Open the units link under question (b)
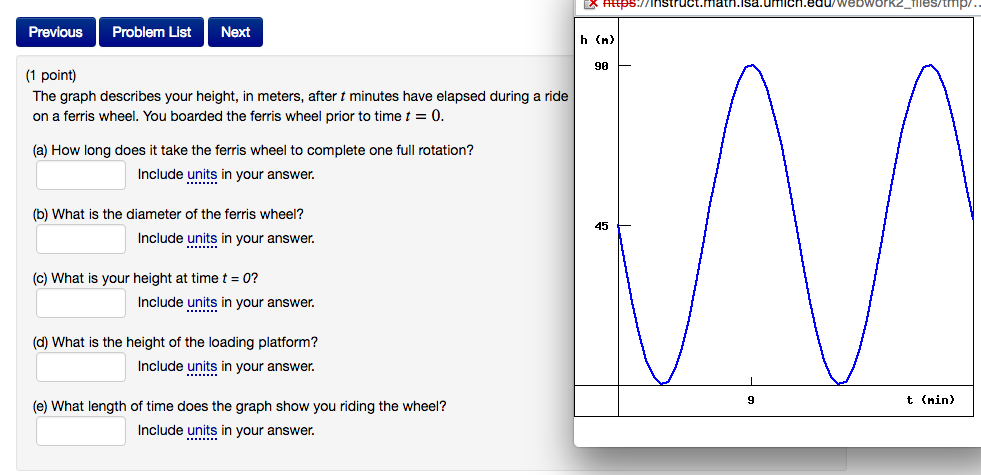The image size is (981, 475). coord(202,238)
